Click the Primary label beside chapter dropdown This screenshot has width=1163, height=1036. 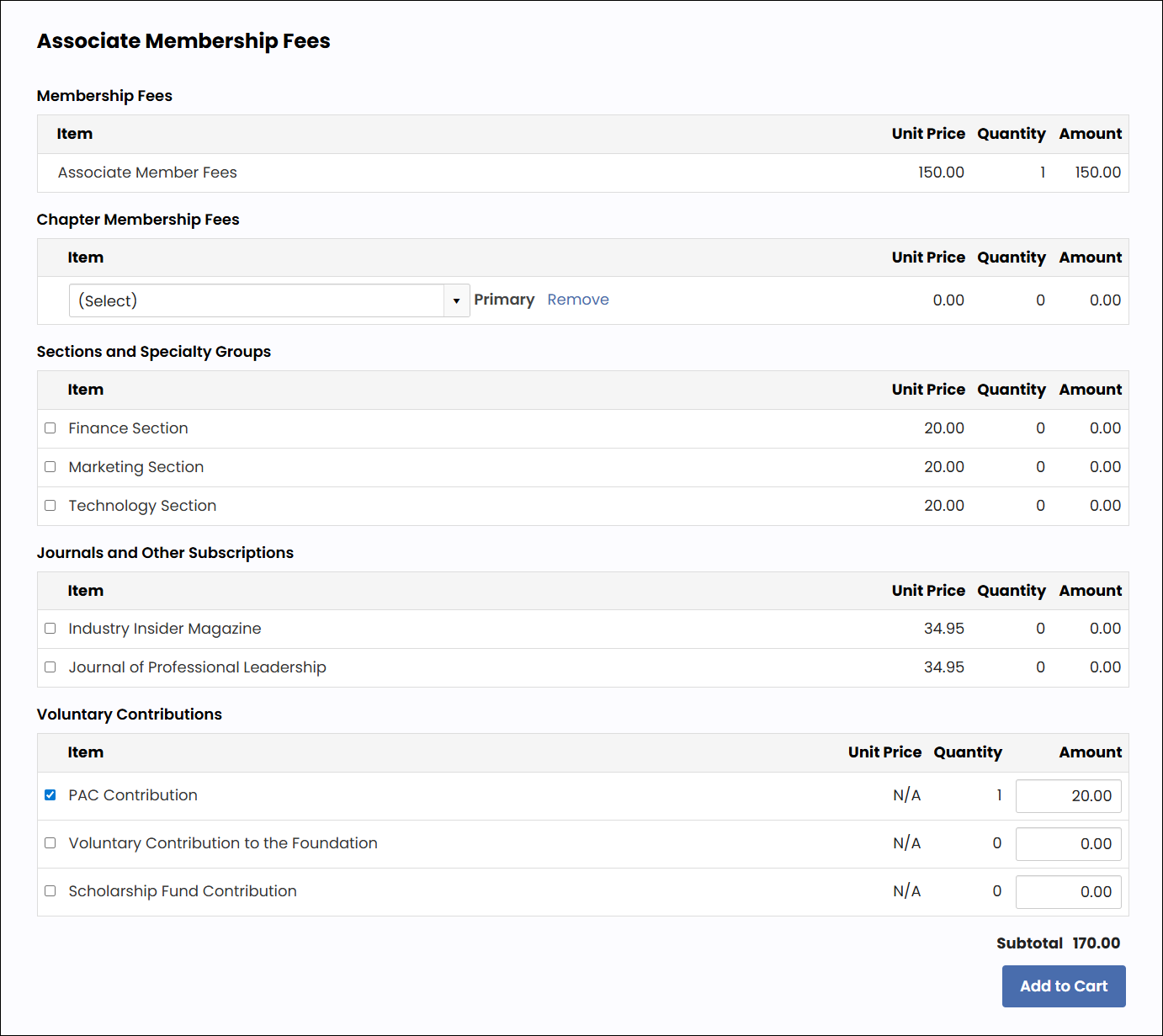point(504,300)
